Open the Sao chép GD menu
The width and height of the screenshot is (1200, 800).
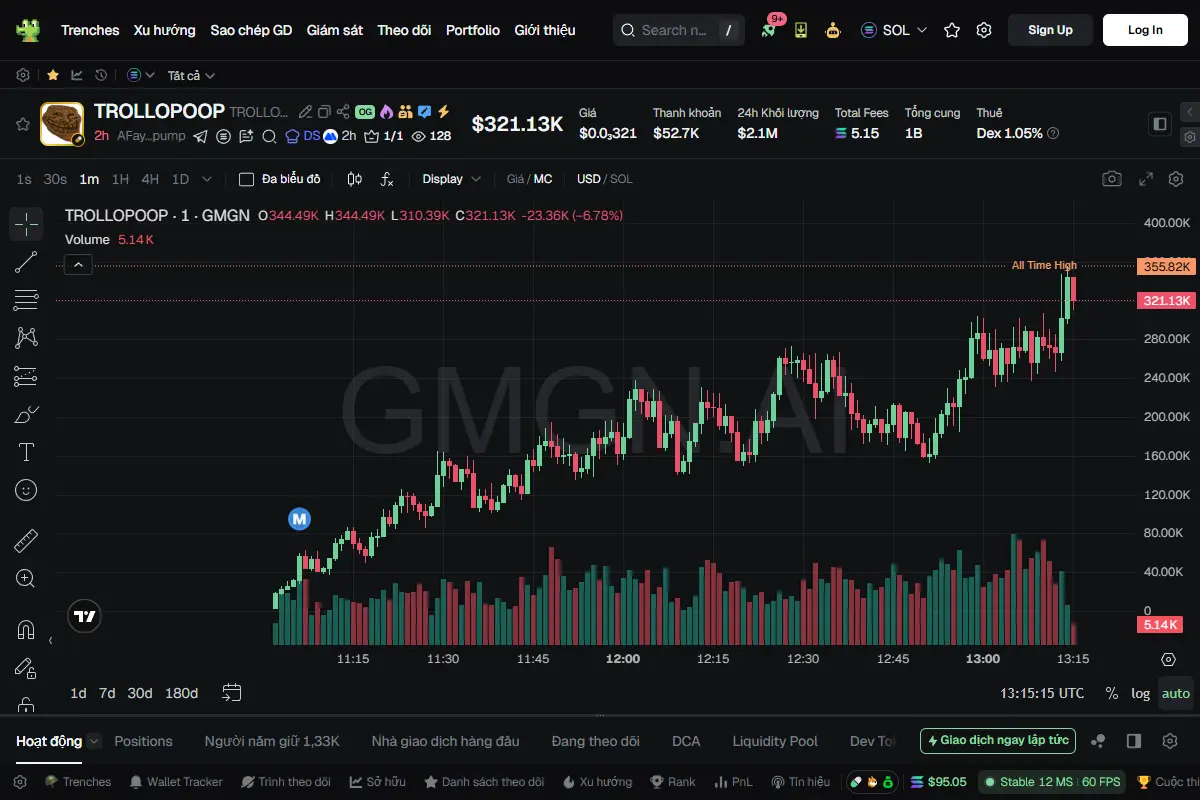pyautogui.click(x=251, y=30)
